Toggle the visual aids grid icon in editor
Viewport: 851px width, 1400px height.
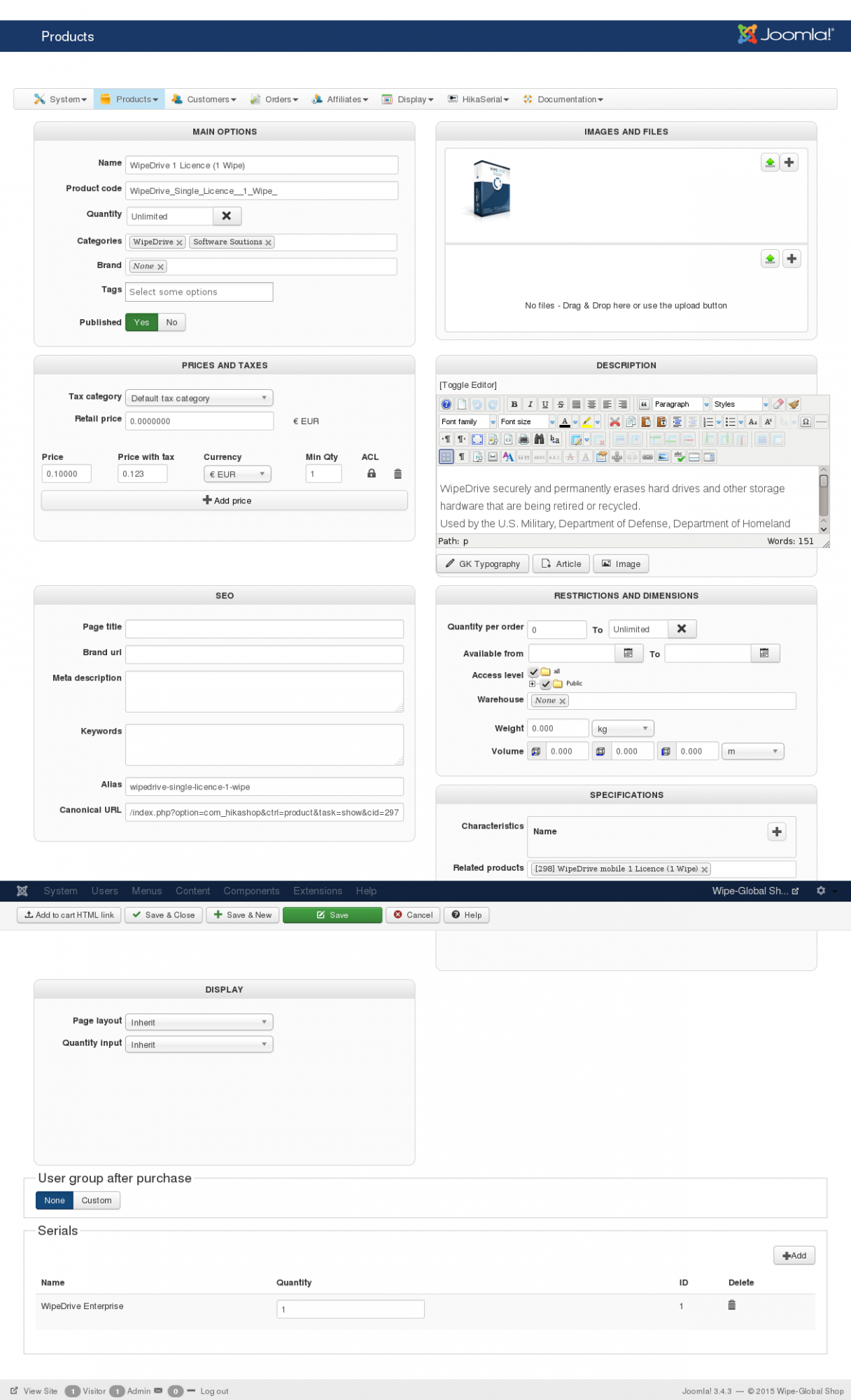coord(446,456)
